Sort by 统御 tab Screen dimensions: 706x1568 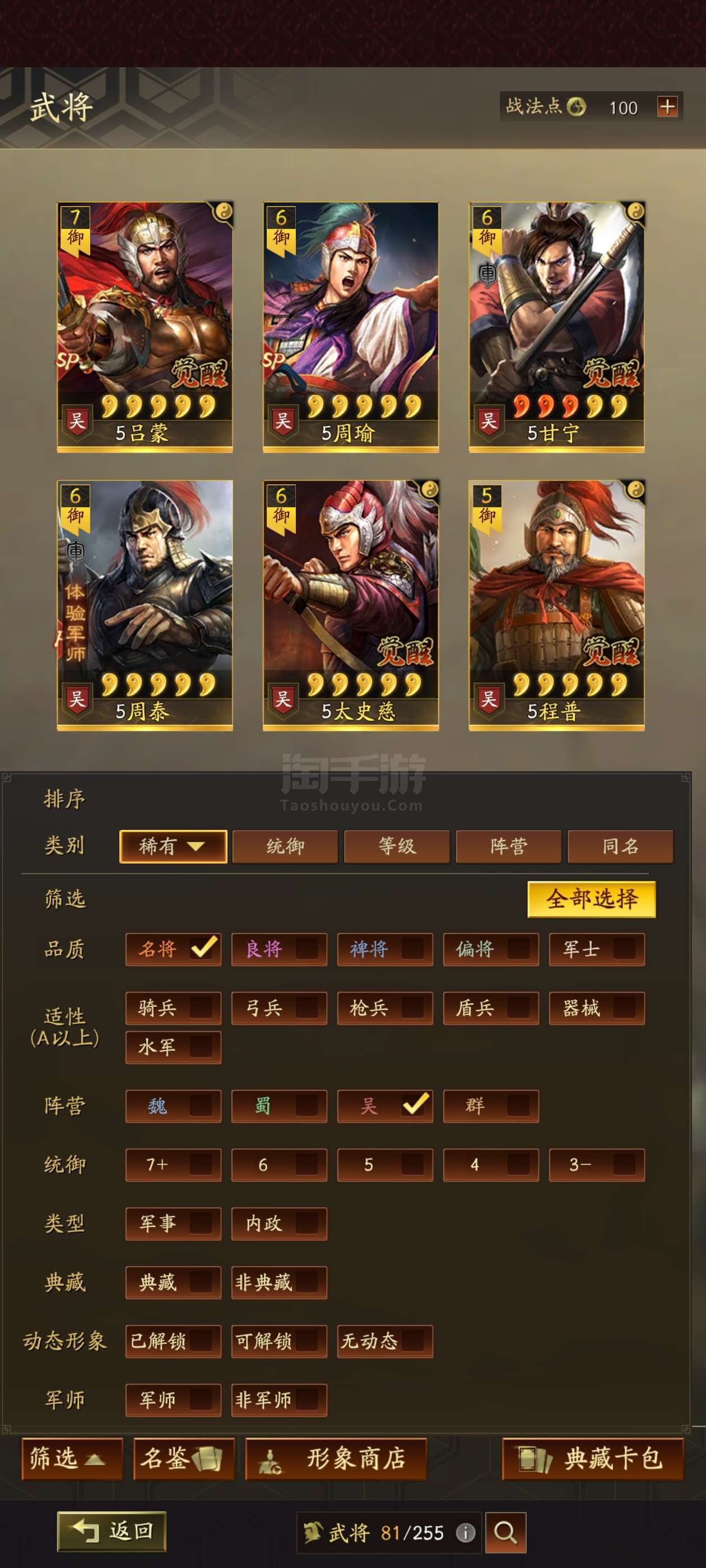[285, 846]
